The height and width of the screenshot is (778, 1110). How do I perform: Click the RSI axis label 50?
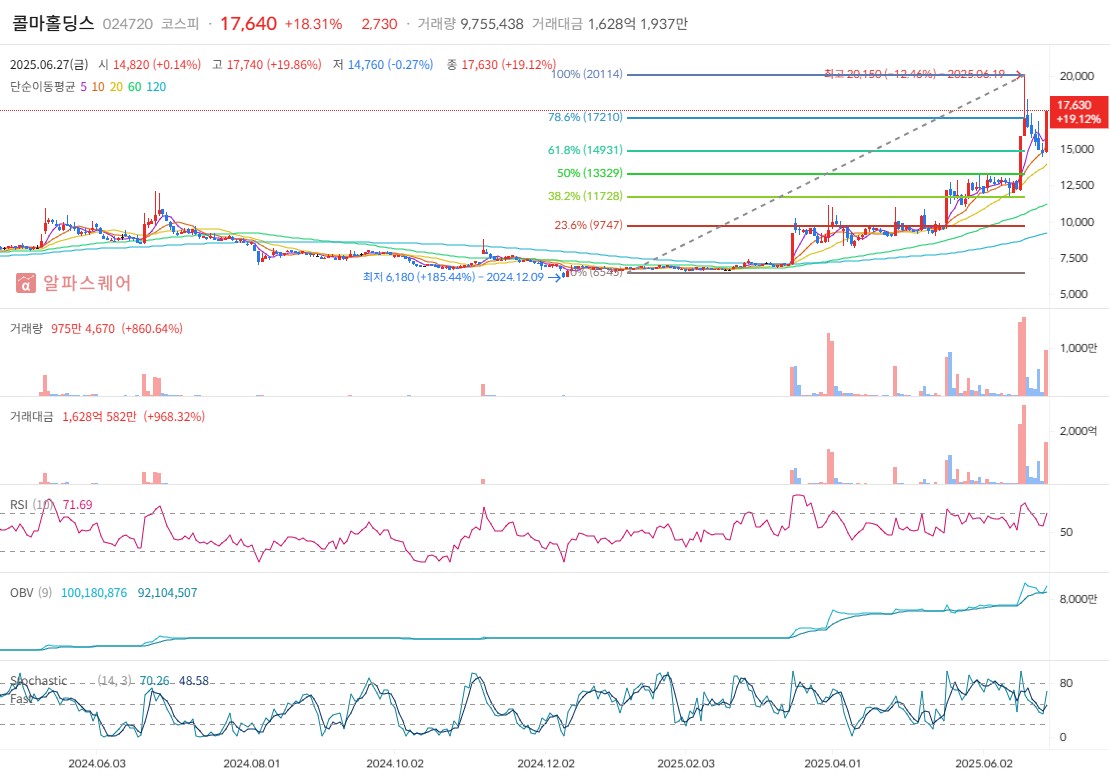[x=1066, y=532]
